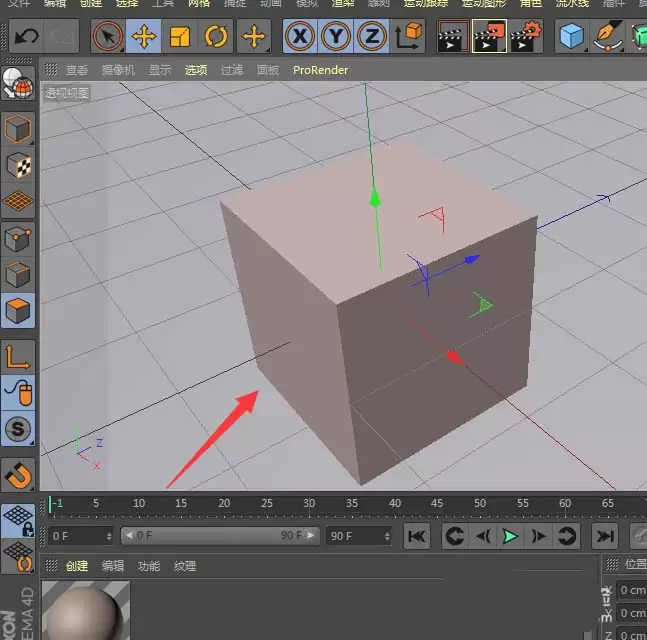This screenshot has width=647, height=640.
Task: Open material manager 创建 menu
Action: (x=77, y=566)
